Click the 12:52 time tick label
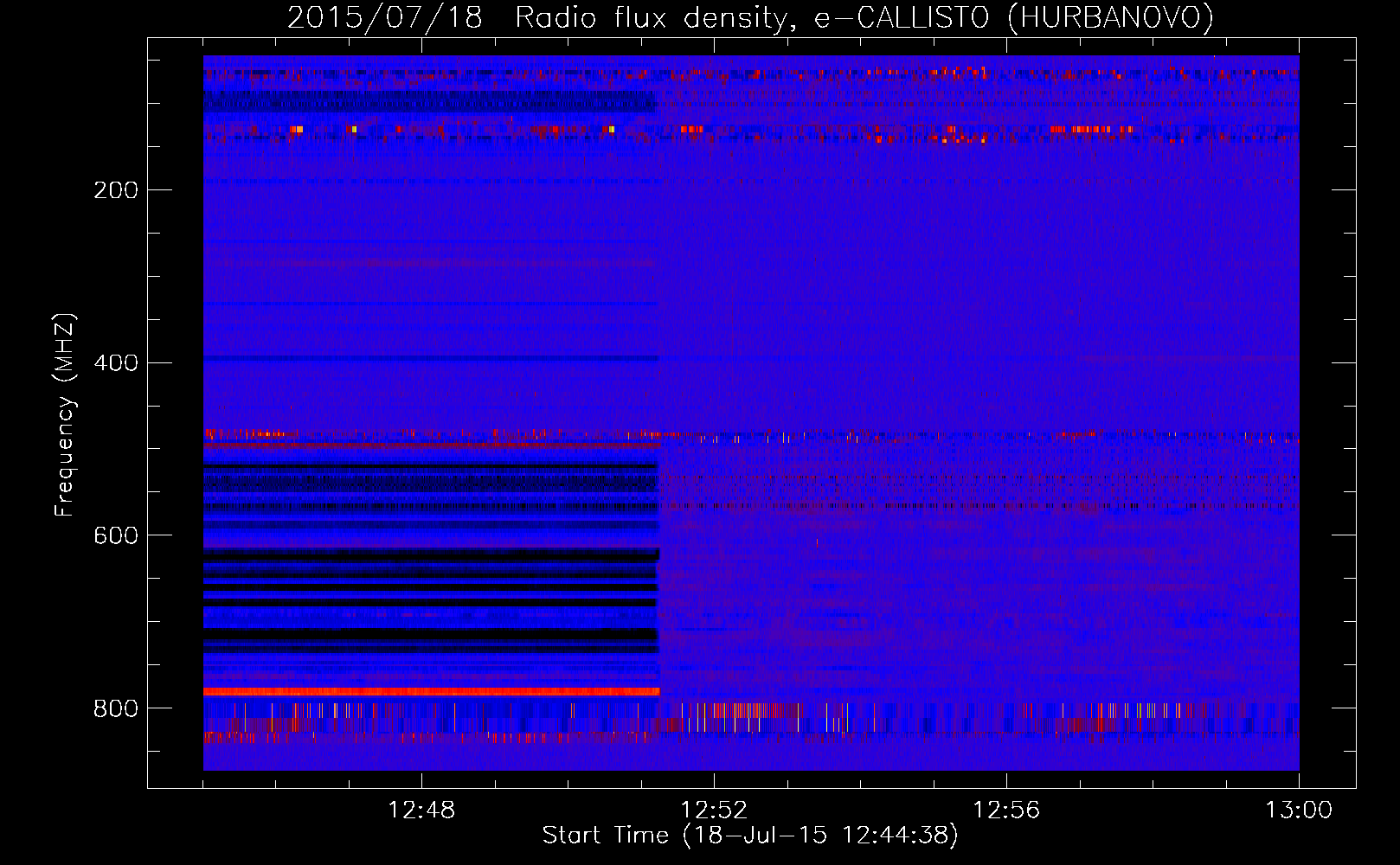The height and width of the screenshot is (865, 1400). tap(714, 811)
